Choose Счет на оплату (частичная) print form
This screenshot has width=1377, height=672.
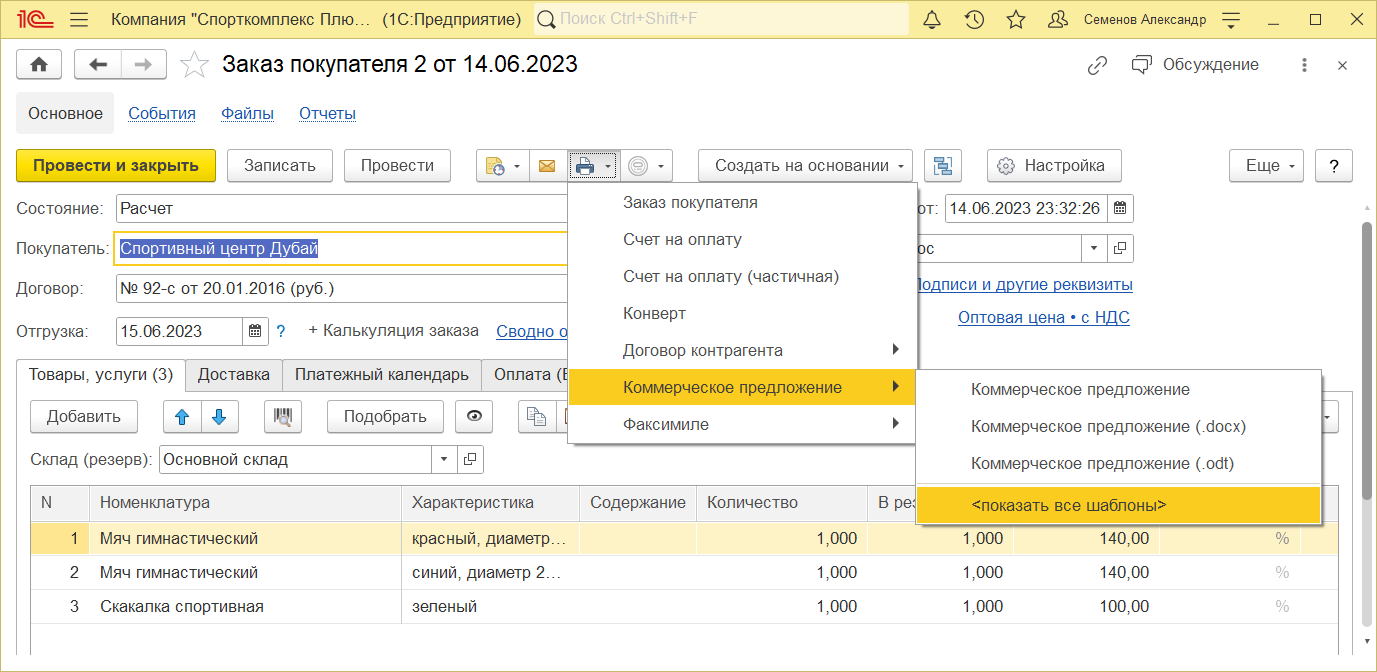[742, 276]
